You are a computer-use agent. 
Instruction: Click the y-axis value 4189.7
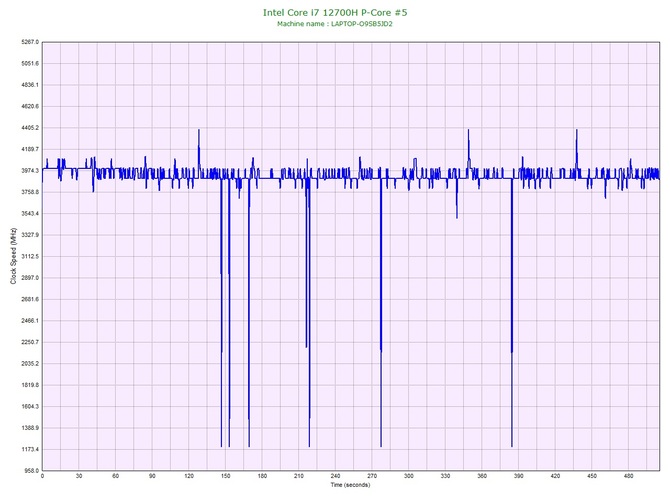tap(30, 149)
